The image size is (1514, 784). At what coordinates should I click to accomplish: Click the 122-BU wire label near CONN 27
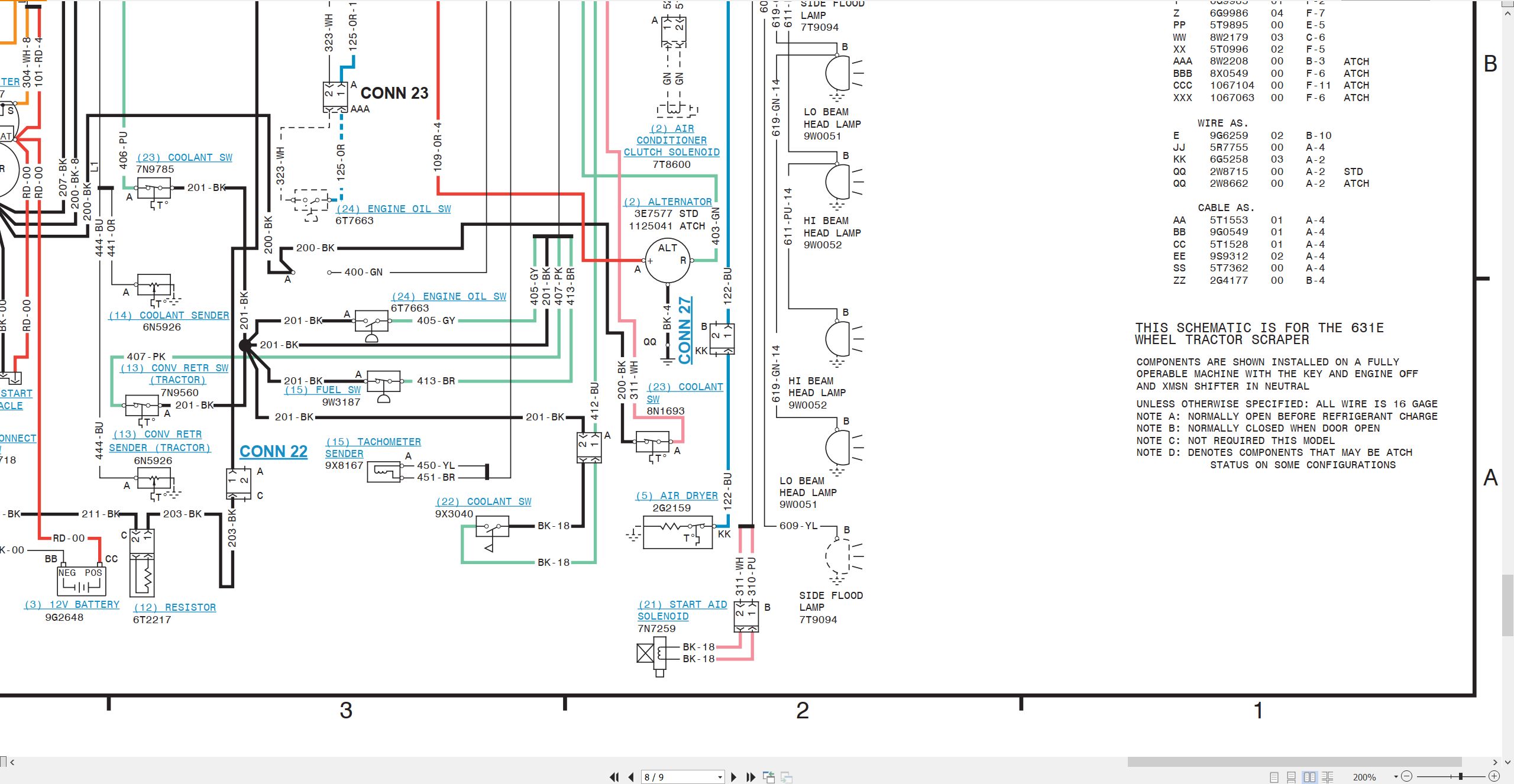[x=728, y=286]
